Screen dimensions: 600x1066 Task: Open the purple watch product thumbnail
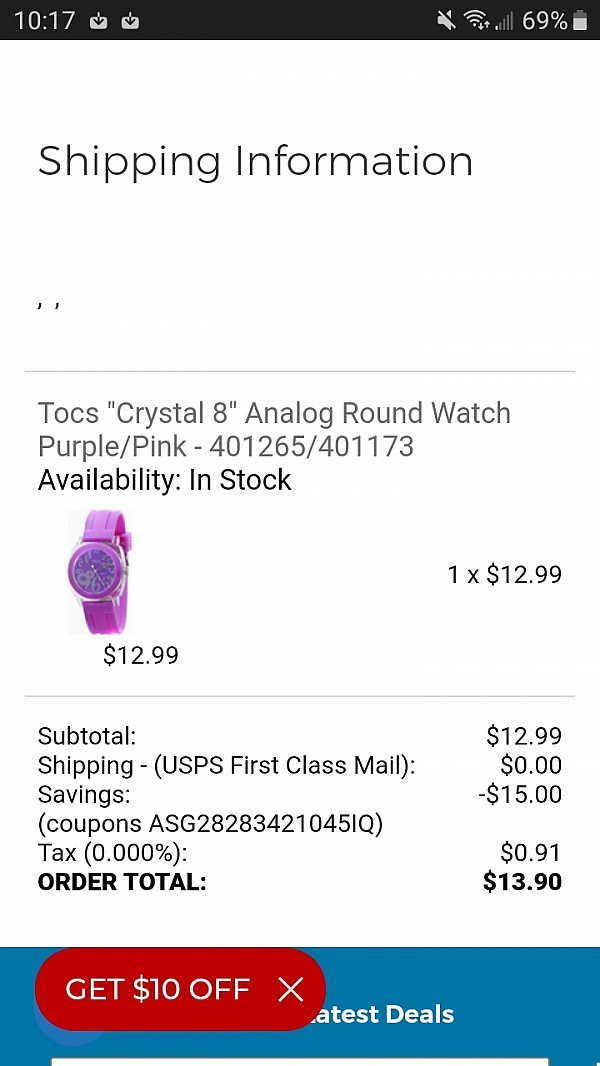[100, 571]
